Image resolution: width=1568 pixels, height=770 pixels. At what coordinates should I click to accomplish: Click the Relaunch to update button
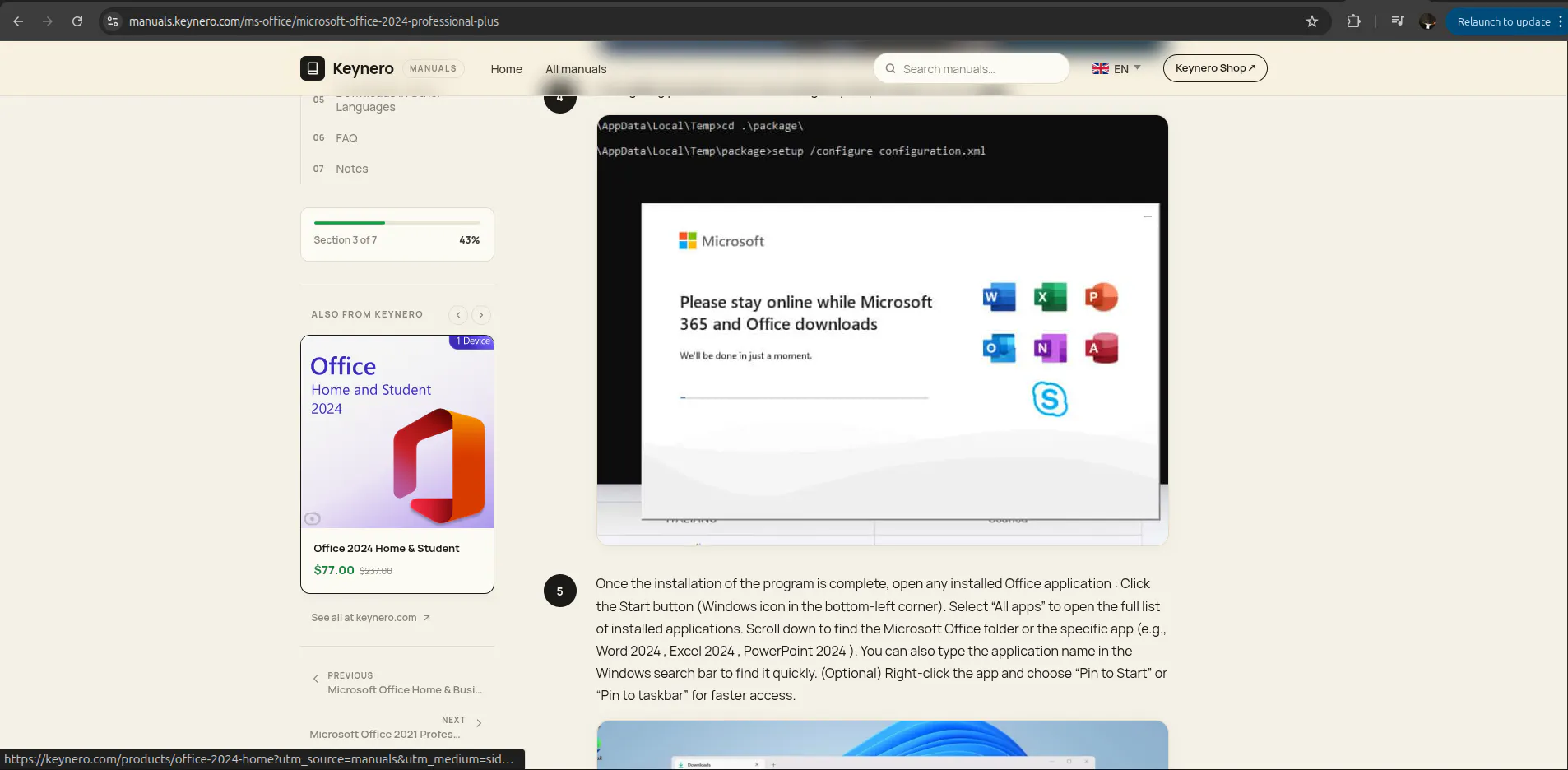(1503, 21)
